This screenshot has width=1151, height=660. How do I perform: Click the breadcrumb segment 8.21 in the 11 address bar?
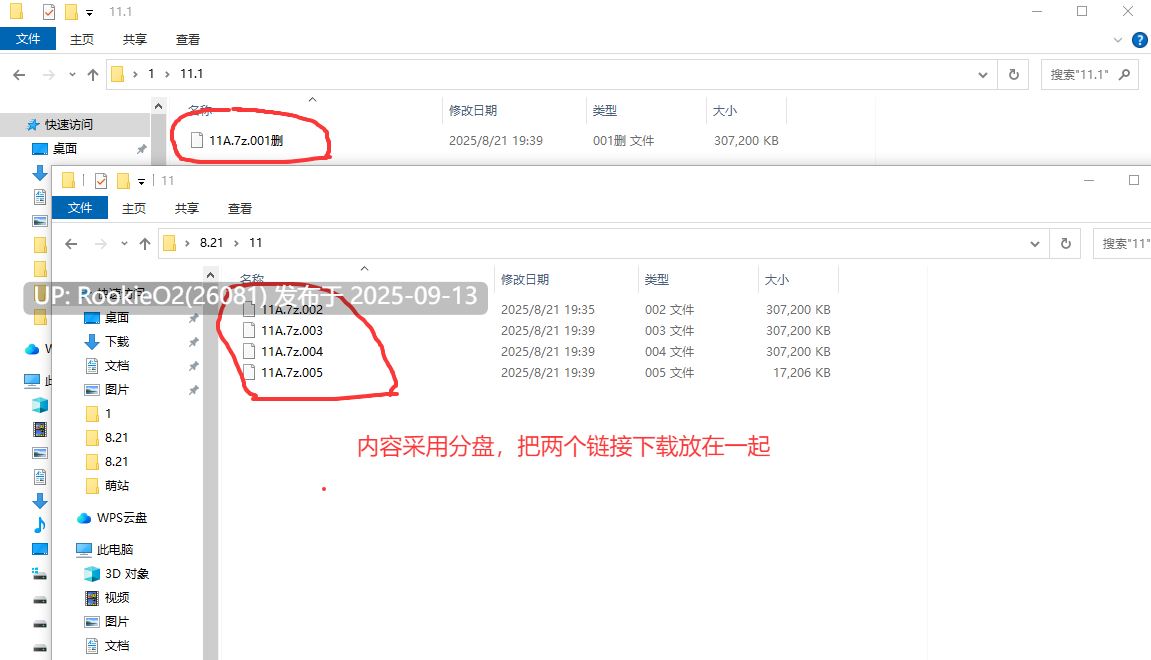pos(211,242)
